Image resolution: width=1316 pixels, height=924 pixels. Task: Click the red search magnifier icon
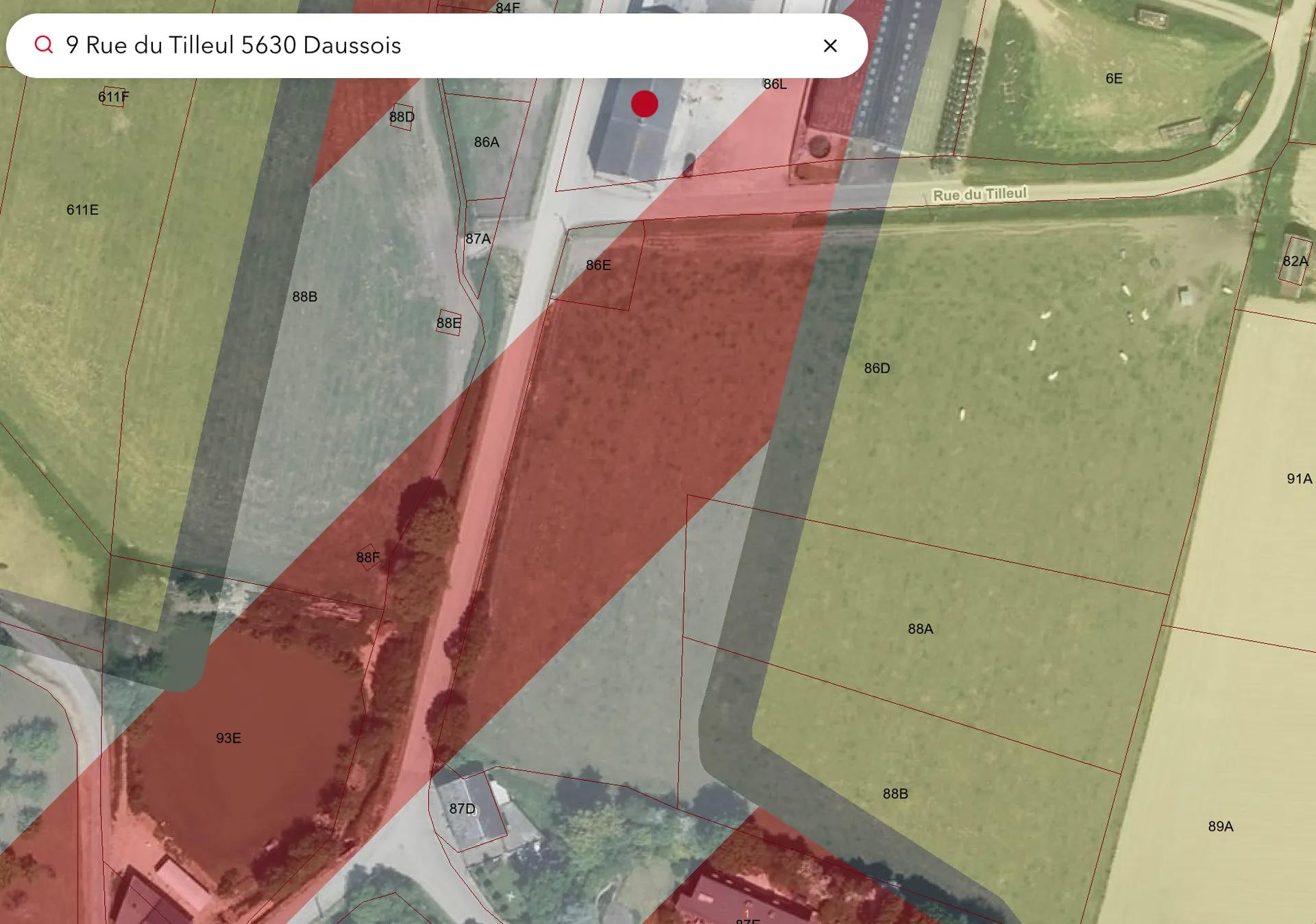[x=44, y=45]
